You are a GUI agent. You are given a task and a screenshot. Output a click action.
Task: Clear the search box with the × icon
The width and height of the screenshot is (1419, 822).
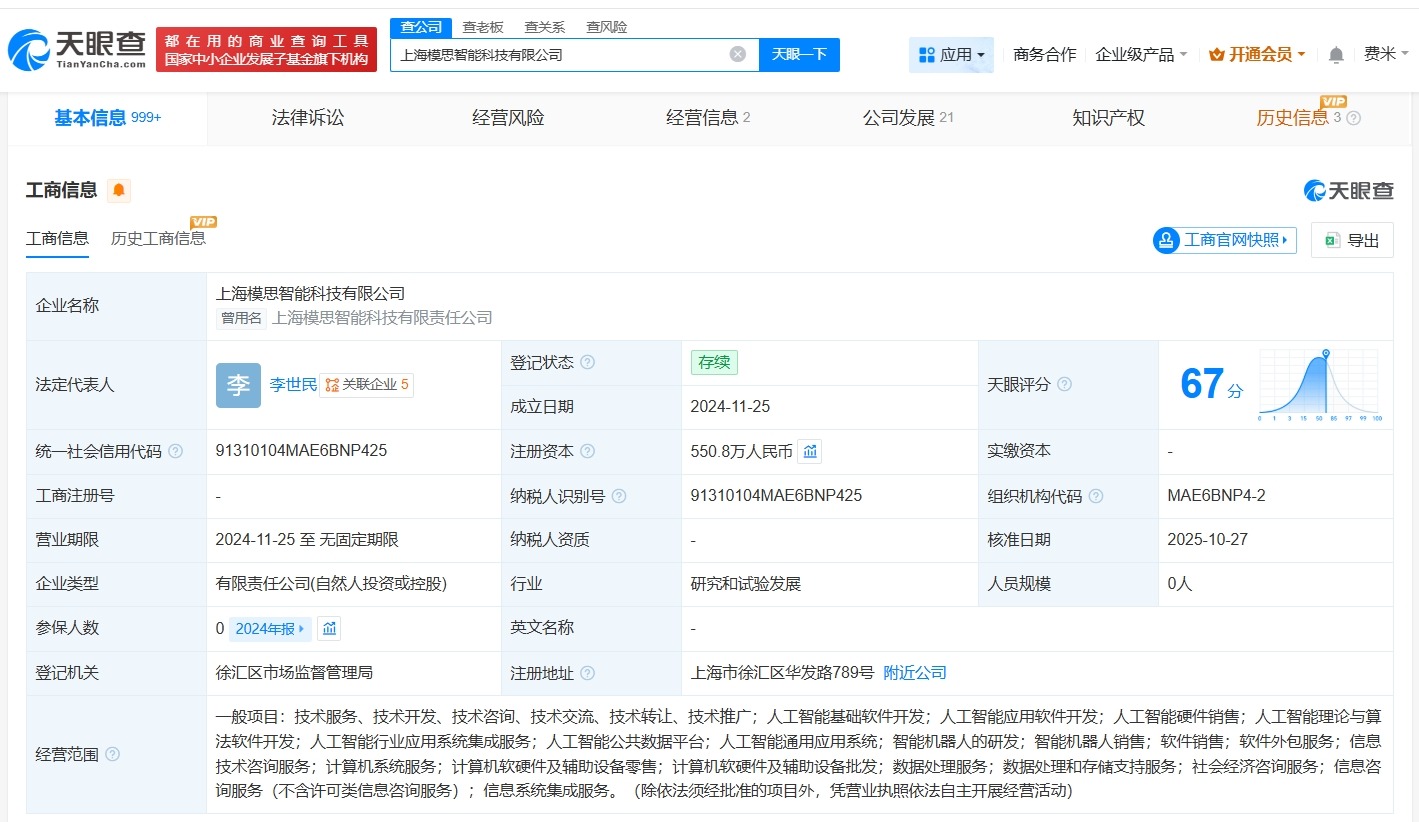pos(737,54)
